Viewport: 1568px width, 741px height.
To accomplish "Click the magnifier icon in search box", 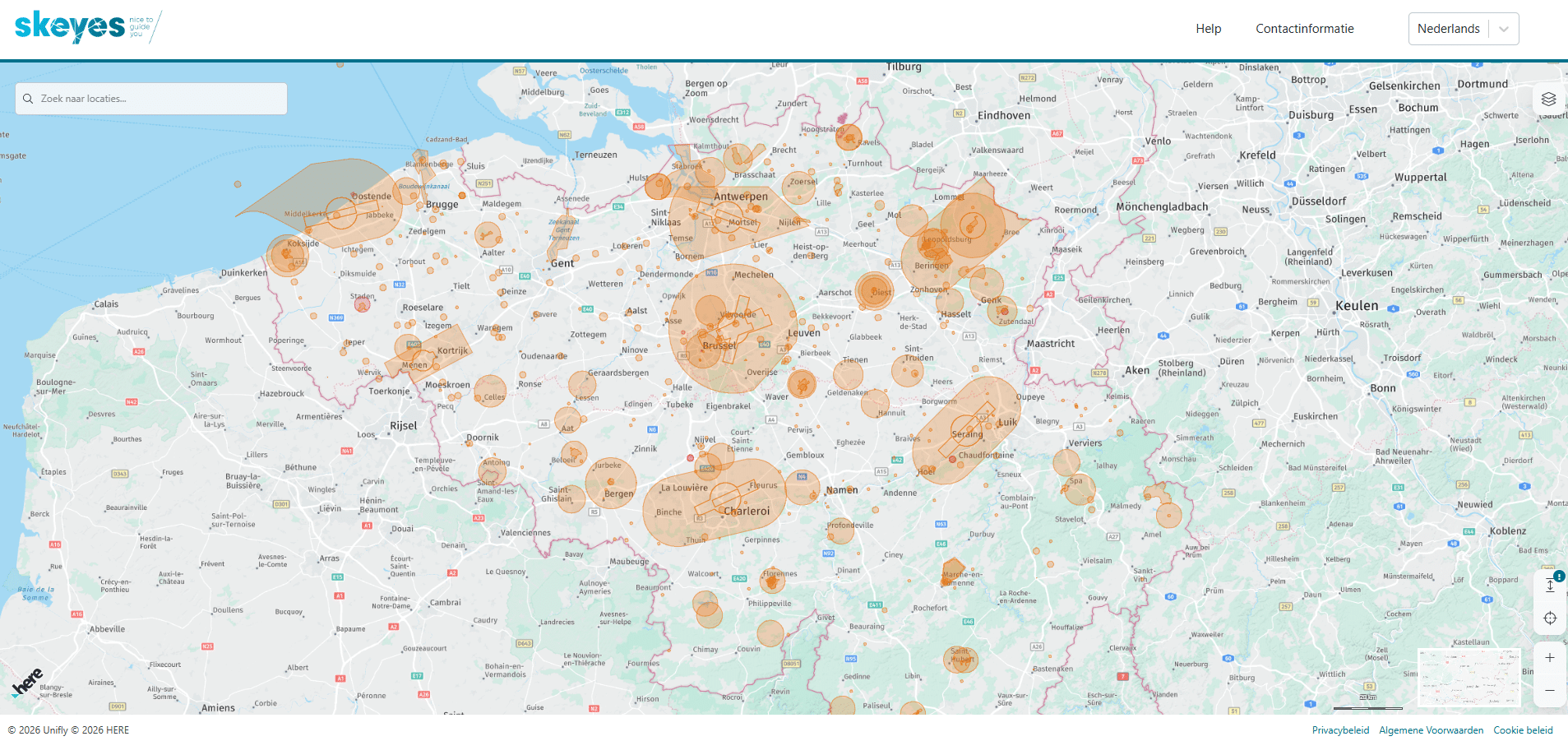I will tap(29, 99).
